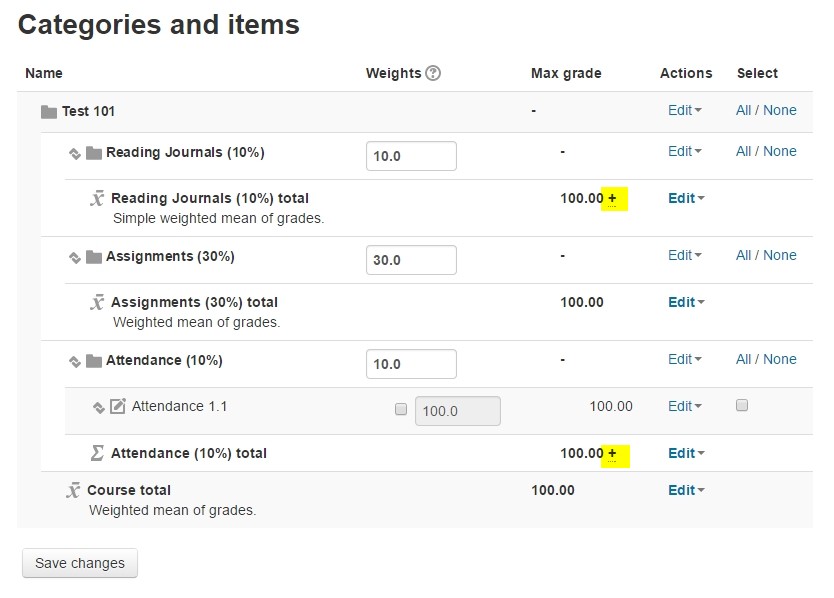Image resolution: width=834 pixels, height=598 pixels.
Task: Click move icon beside Reading Journals (10%)
Action: 74,154
